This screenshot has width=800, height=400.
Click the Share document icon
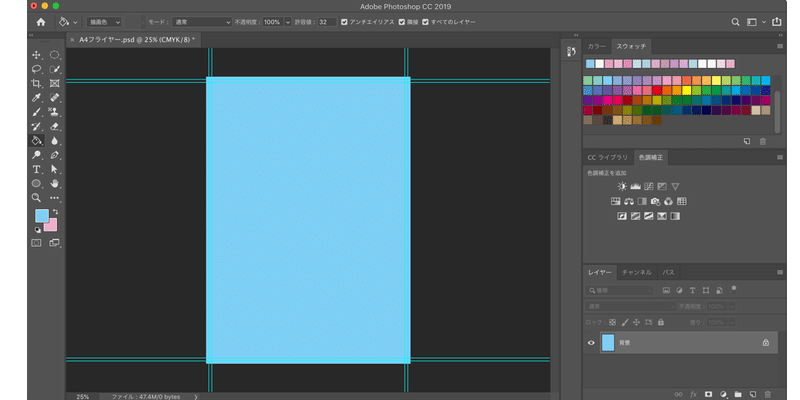tap(777, 22)
